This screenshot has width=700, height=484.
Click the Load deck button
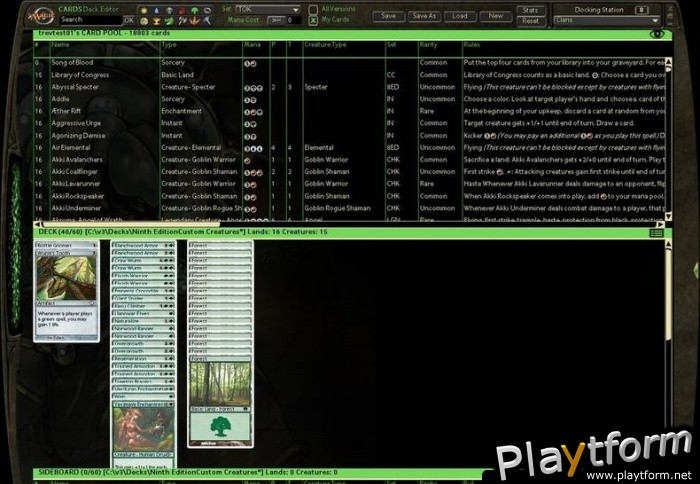coord(460,16)
